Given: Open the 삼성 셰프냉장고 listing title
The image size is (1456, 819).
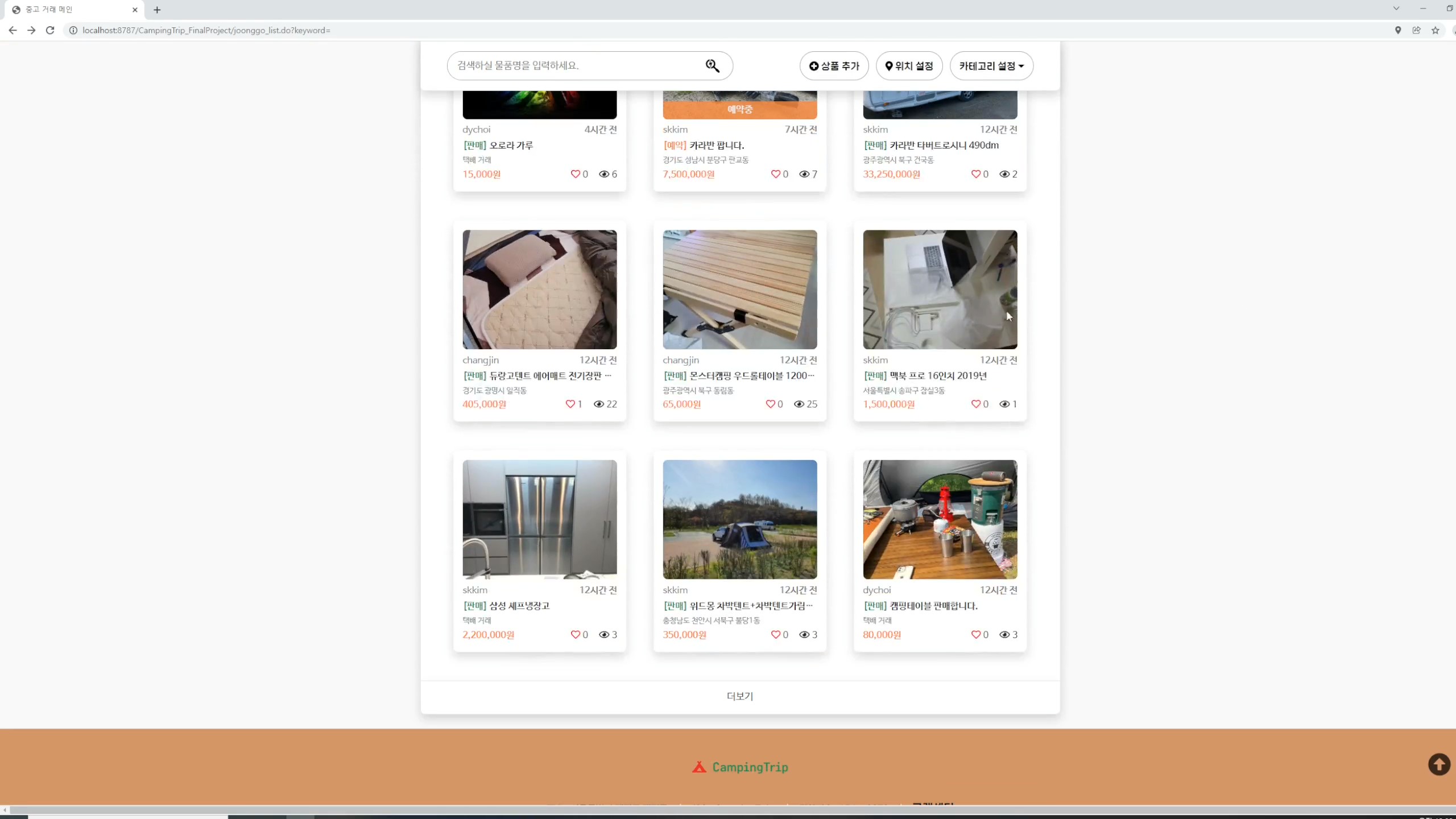Looking at the screenshot, I should 519,606.
